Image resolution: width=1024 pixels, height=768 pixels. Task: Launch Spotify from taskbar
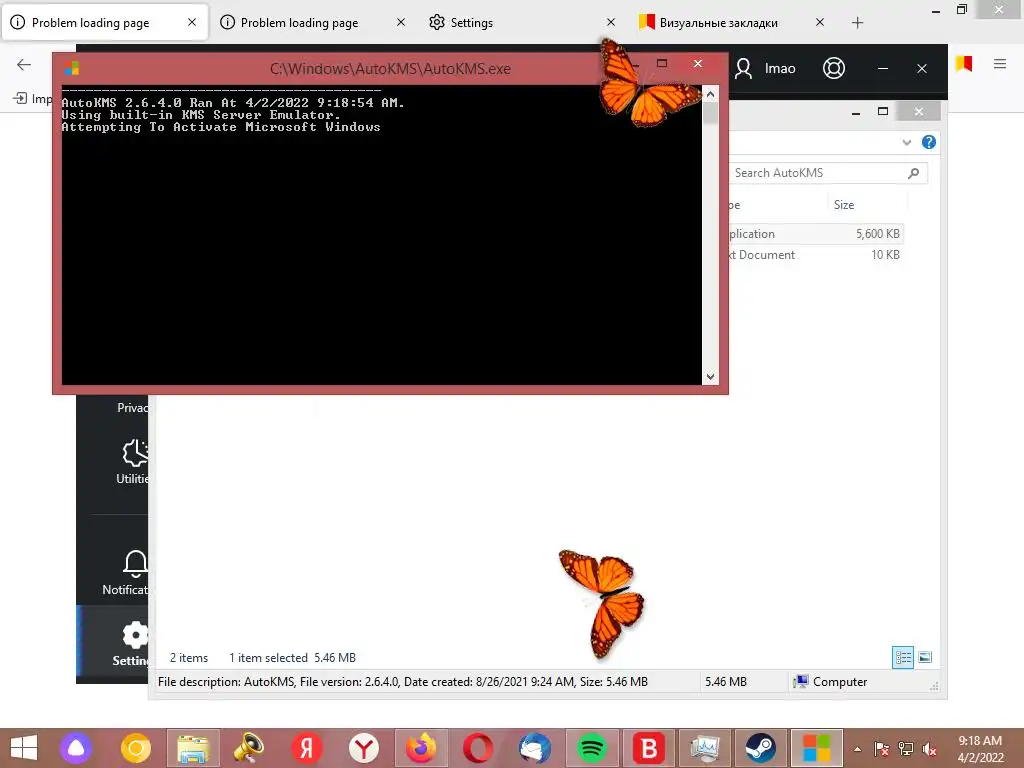click(x=592, y=748)
